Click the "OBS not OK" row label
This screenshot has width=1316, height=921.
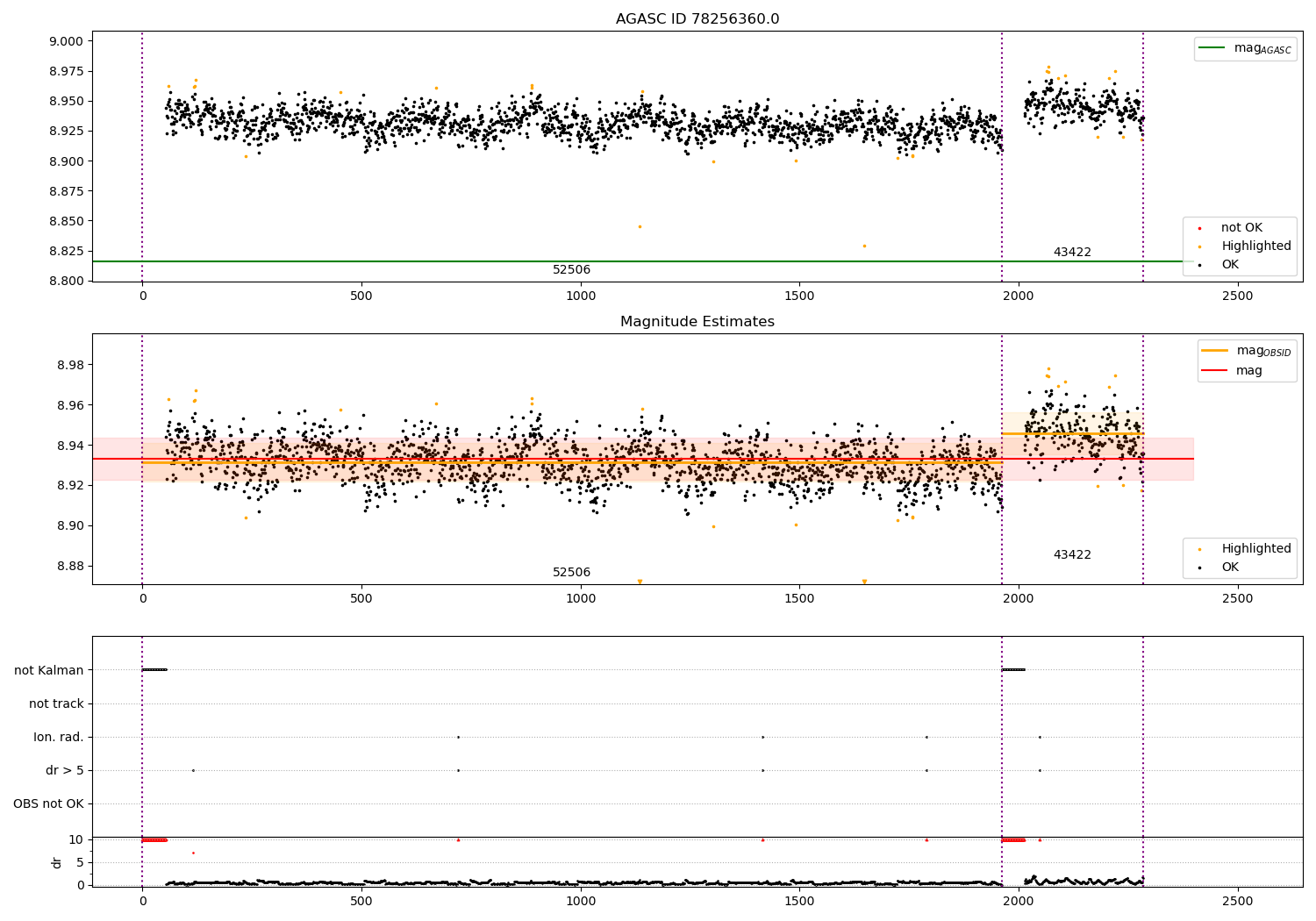pyautogui.click(x=48, y=804)
